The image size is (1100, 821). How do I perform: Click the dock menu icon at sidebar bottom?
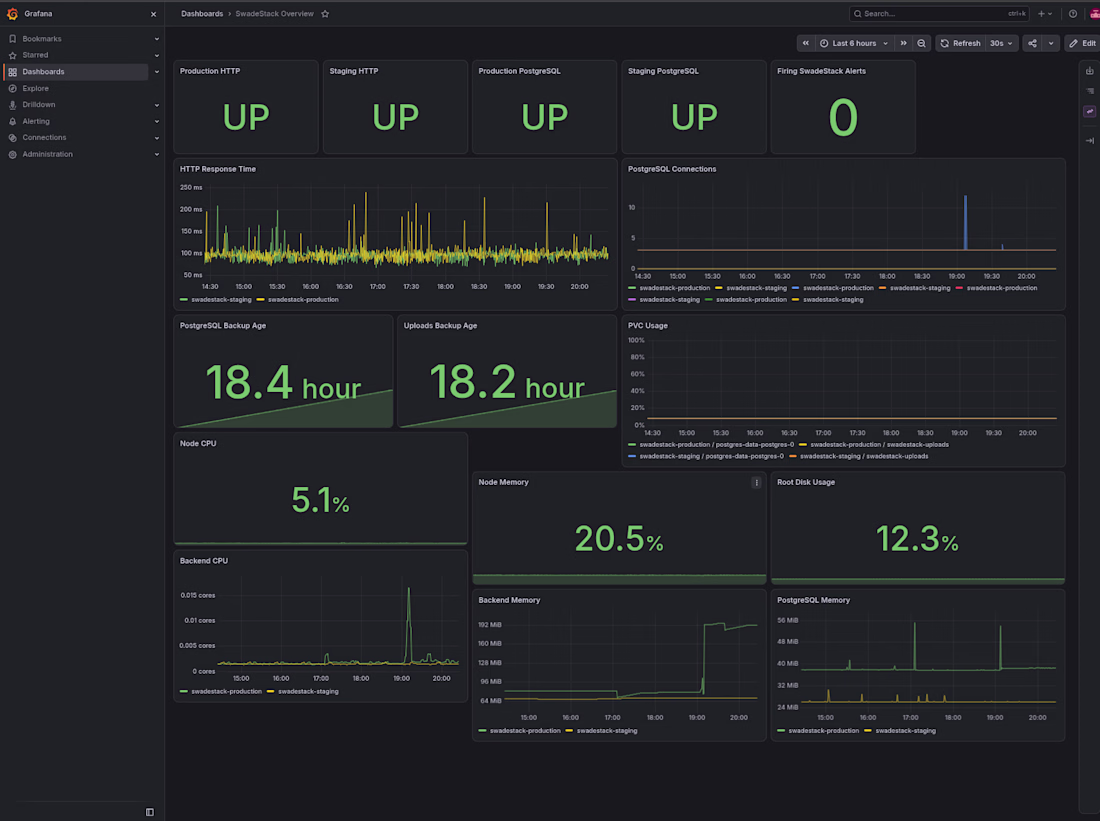(149, 812)
